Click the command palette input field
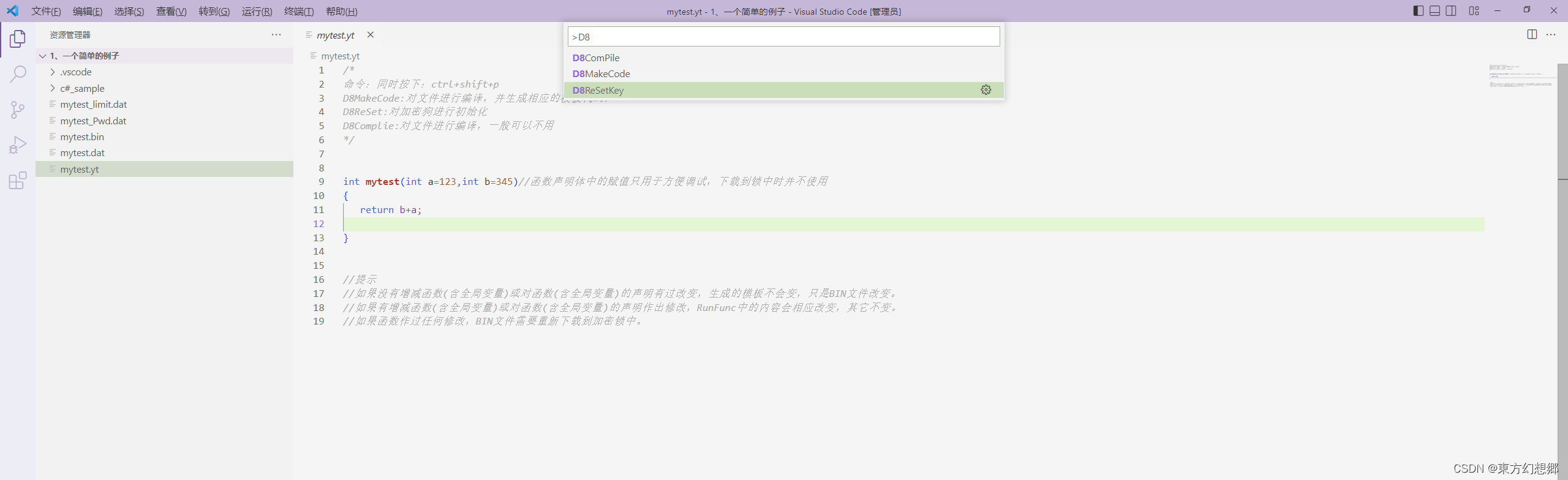The image size is (1568, 480). 784,37
